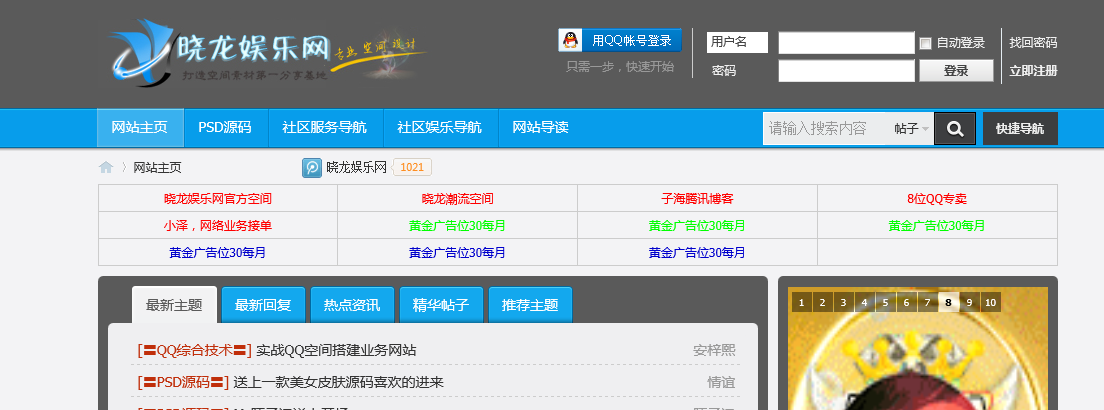Show slide 1 in the slideshow

tap(801, 302)
